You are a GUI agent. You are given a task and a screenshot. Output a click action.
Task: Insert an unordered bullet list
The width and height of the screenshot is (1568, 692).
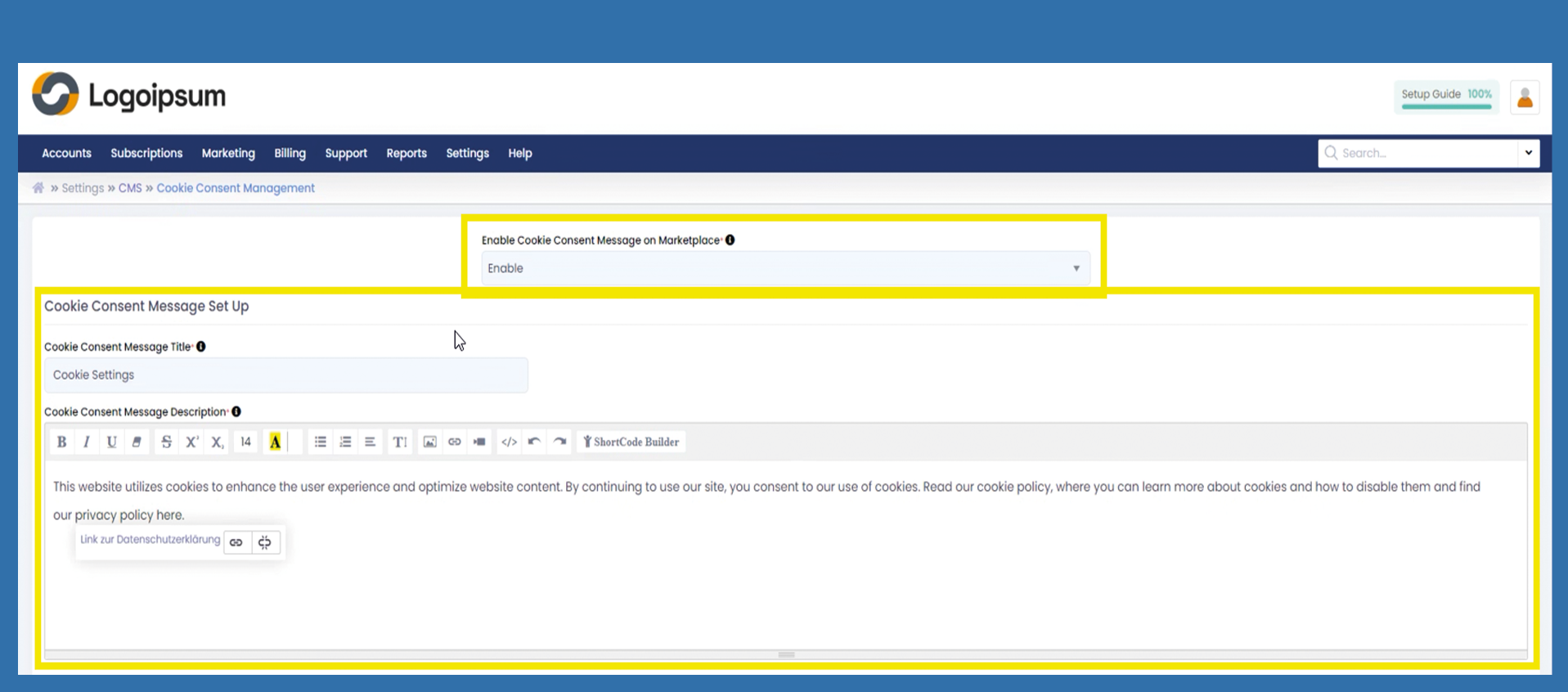(320, 442)
